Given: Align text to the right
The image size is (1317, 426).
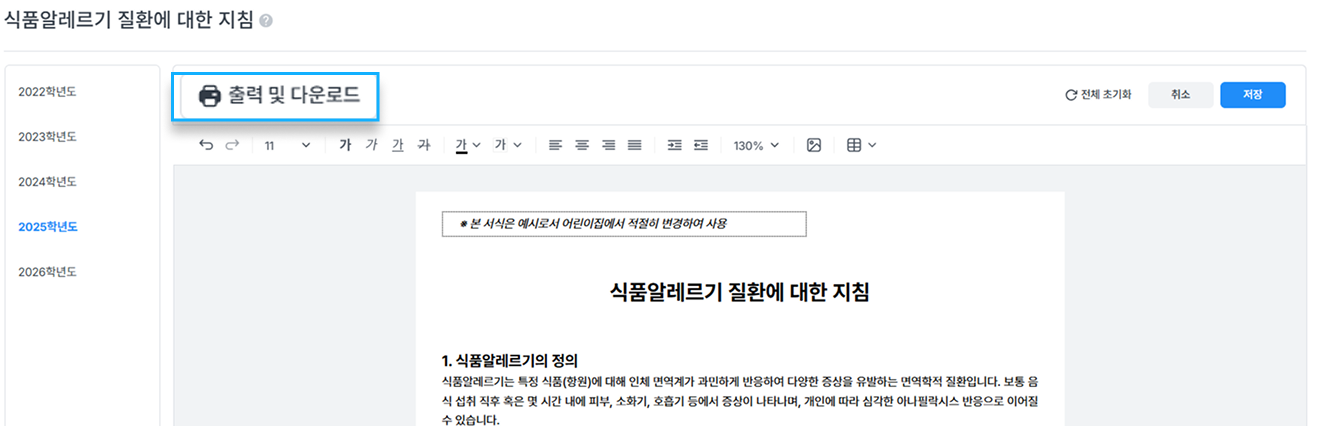Looking at the screenshot, I should coord(608,145).
